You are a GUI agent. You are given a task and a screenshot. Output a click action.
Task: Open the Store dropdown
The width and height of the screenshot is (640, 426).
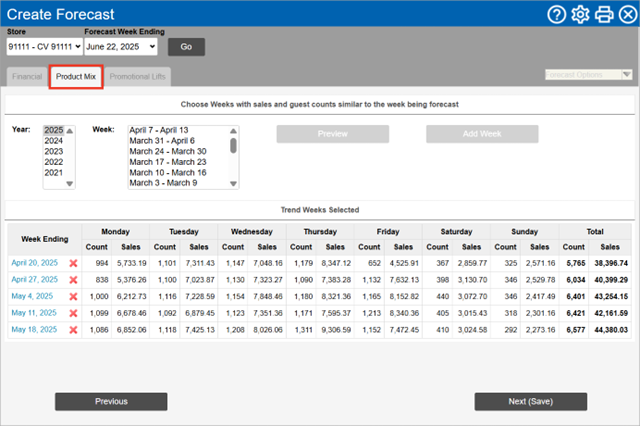(x=44, y=47)
